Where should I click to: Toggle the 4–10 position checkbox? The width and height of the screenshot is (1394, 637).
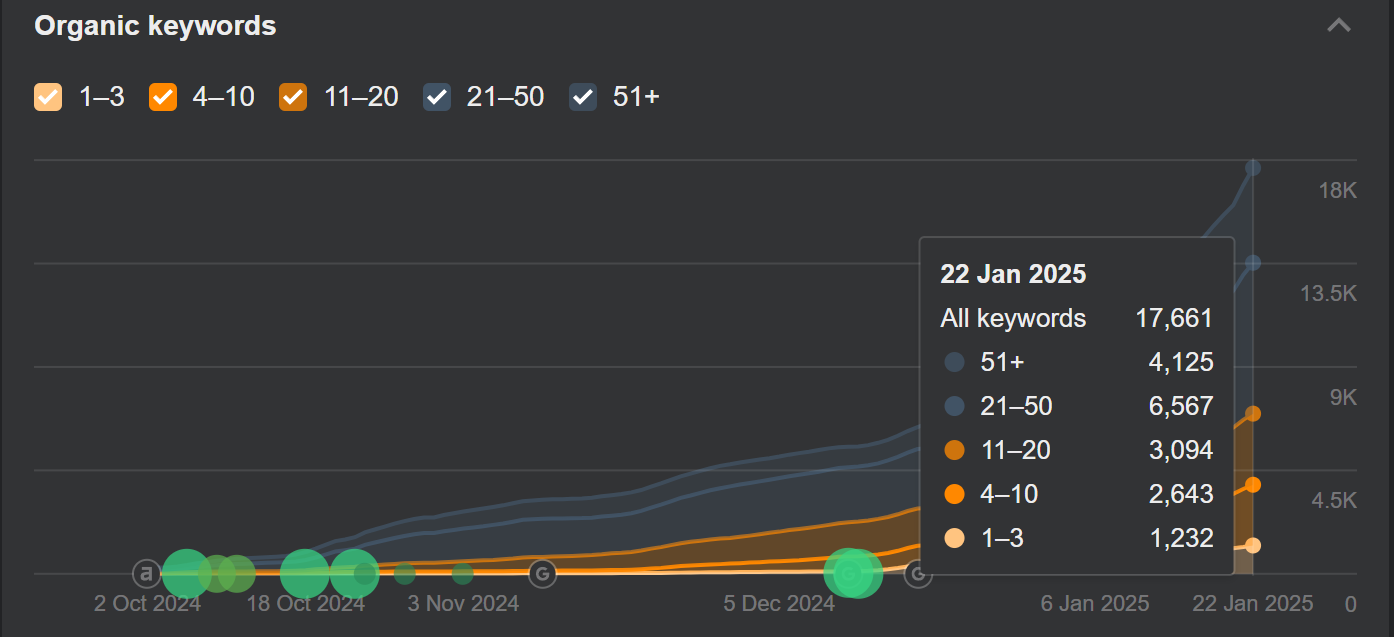pyautogui.click(x=163, y=97)
